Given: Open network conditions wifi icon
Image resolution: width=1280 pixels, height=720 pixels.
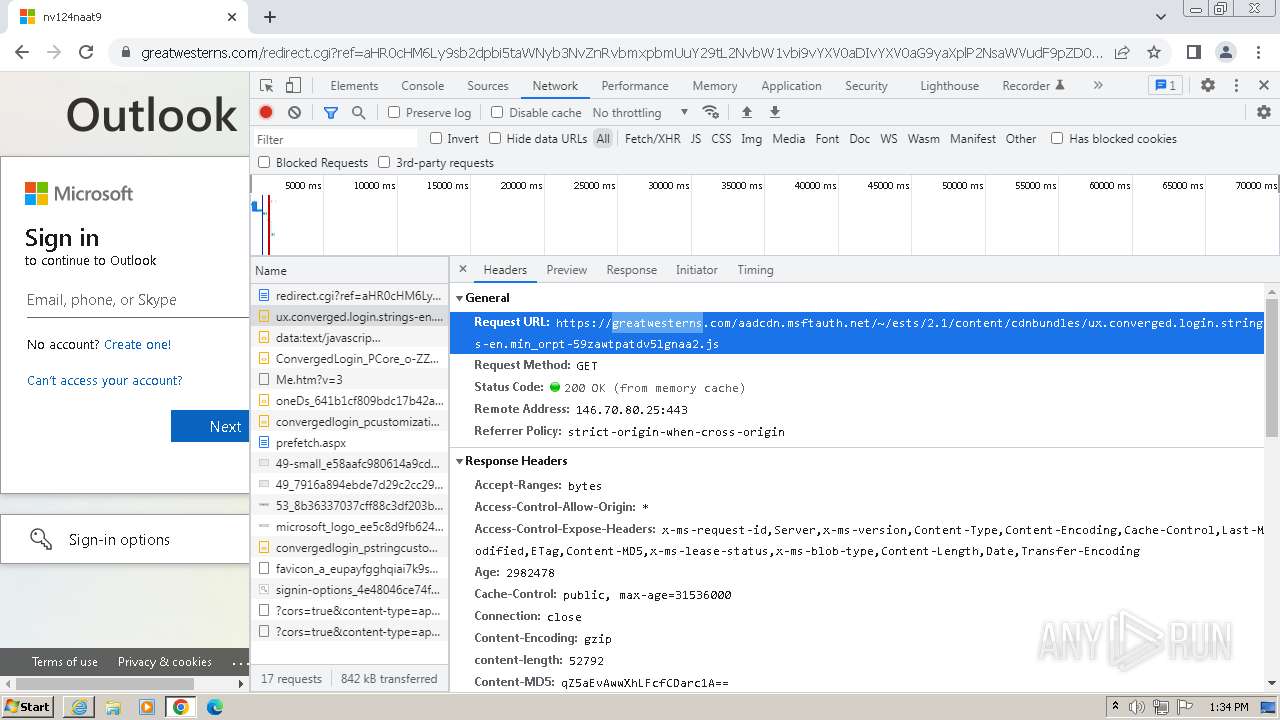Looking at the screenshot, I should coord(711,112).
